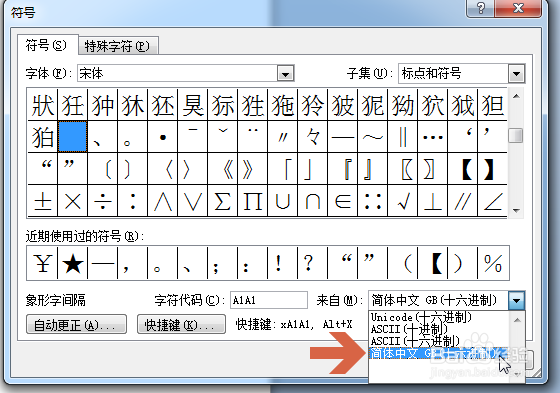This screenshot has width=560, height=393.
Task: Click the encoding list scroll up arrow
Action: (517, 320)
